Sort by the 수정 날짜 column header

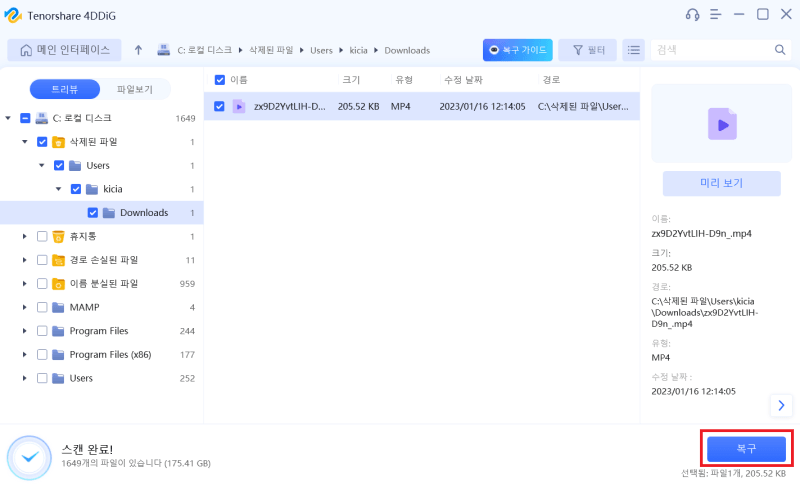(x=463, y=80)
